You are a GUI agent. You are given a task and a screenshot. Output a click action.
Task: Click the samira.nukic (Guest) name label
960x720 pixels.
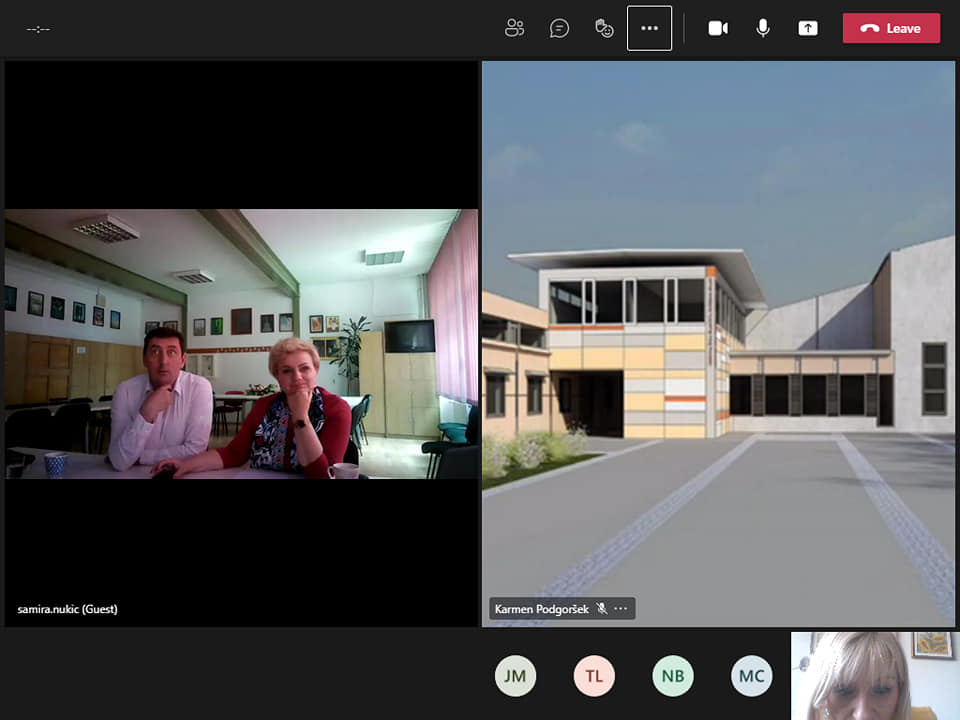[68, 609]
